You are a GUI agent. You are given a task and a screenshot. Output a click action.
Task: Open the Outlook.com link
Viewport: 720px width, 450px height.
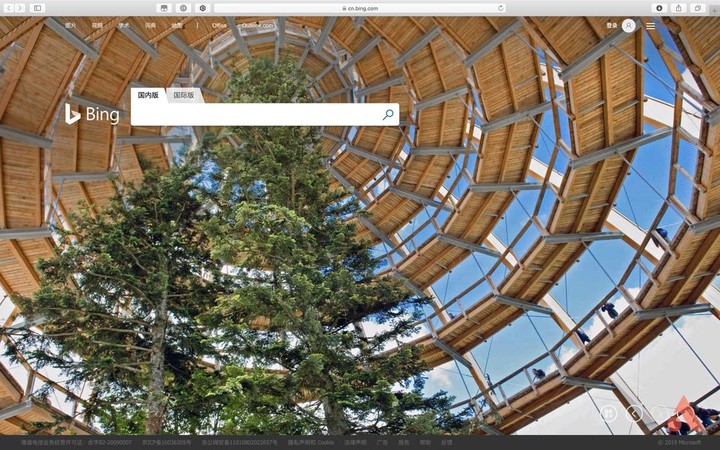click(257, 25)
